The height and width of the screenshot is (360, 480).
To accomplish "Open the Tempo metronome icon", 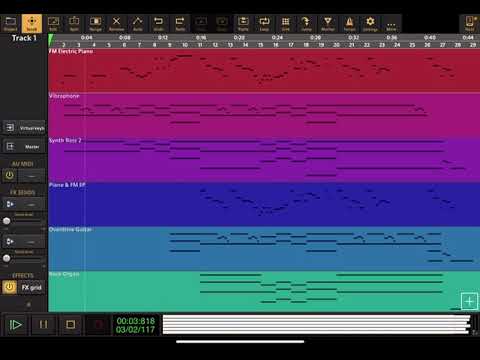I will (x=349, y=23).
